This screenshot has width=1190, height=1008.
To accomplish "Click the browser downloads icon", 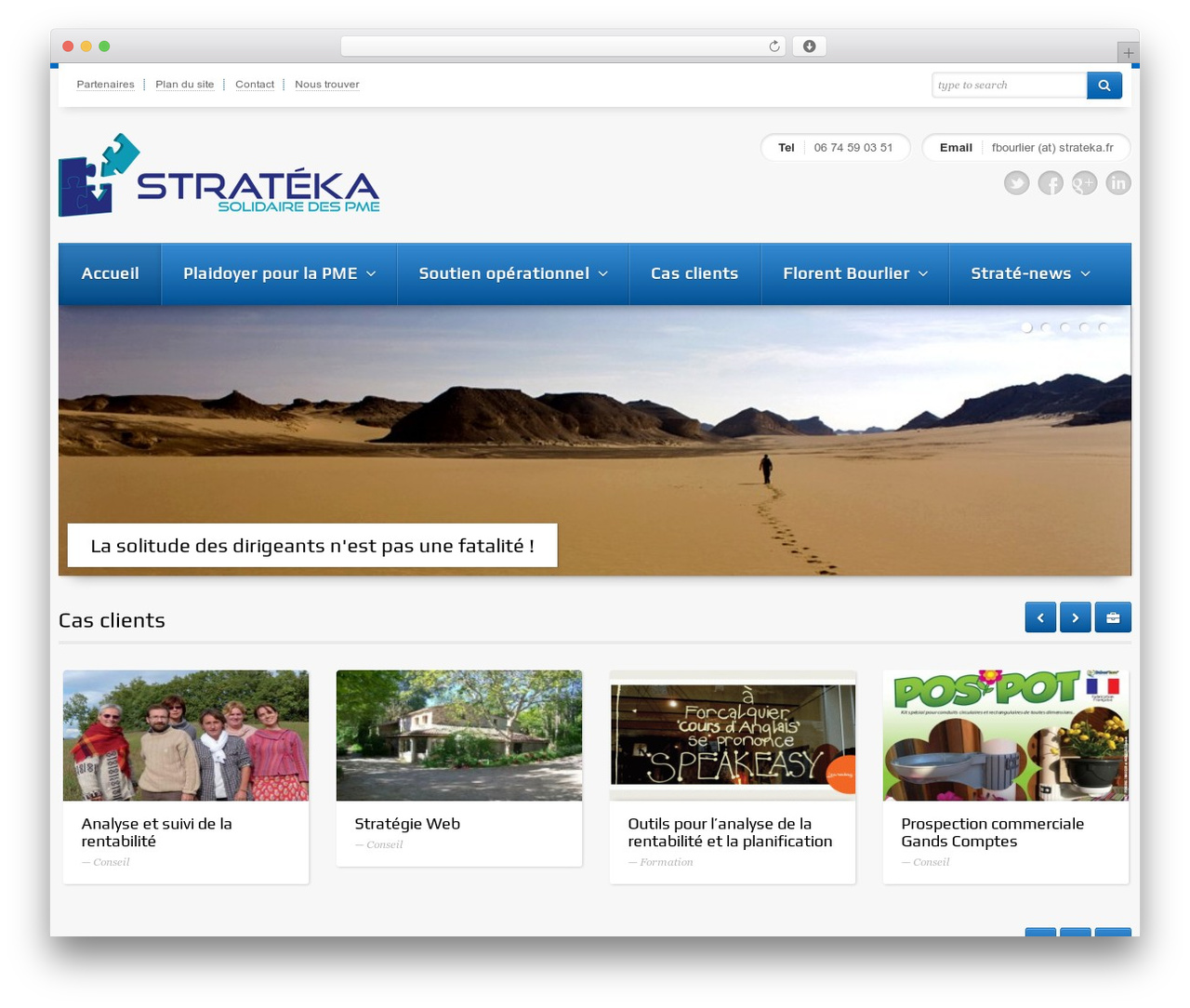I will point(810,46).
